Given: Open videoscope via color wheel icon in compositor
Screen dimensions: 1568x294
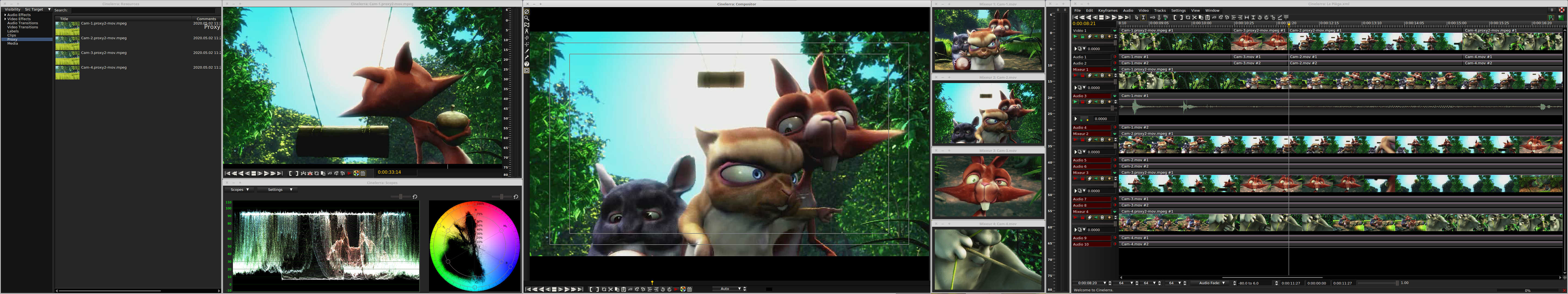Looking at the screenshot, I should [683, 289].
